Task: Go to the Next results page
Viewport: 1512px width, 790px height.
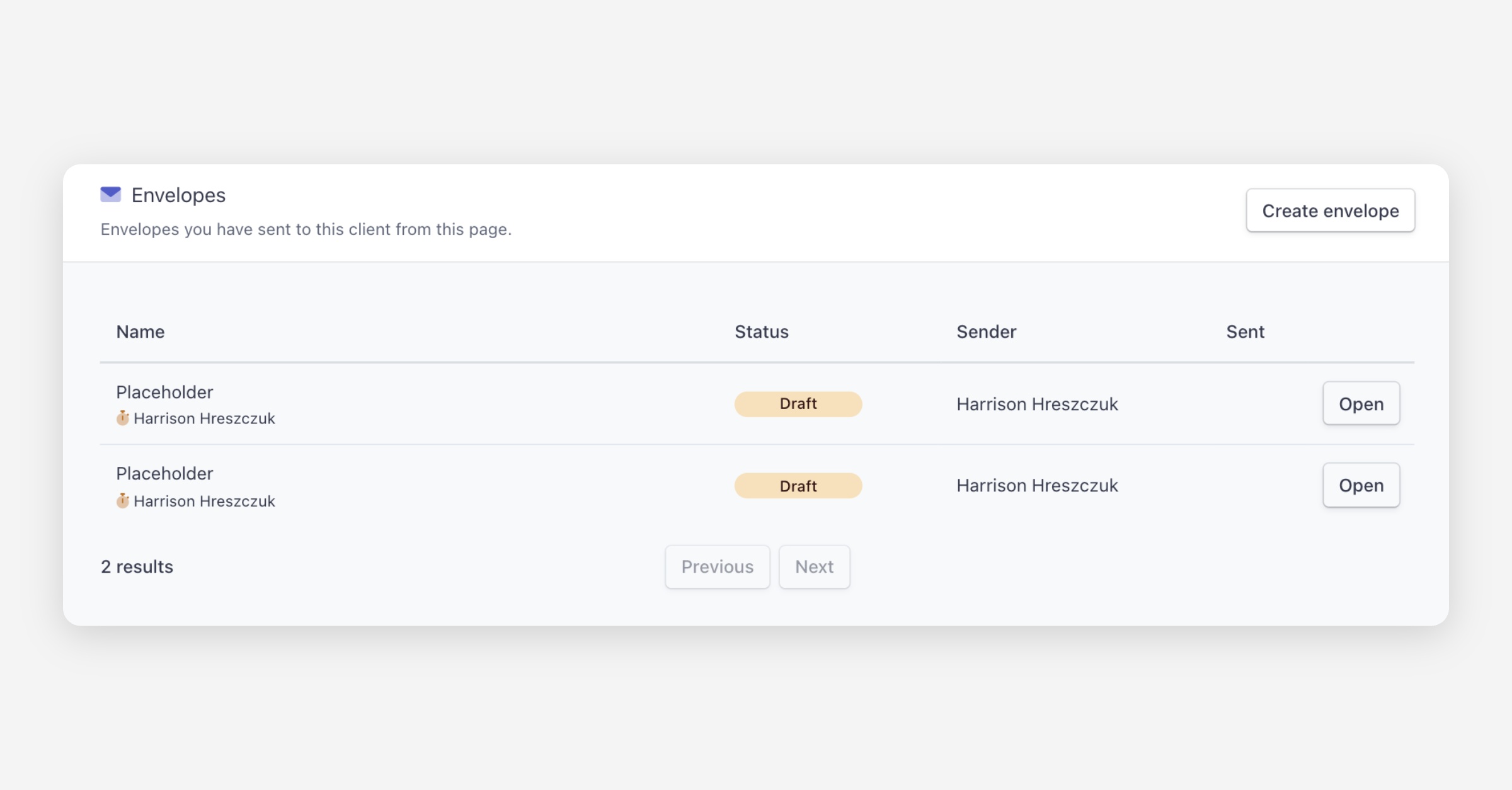Action: click(814, 566)
